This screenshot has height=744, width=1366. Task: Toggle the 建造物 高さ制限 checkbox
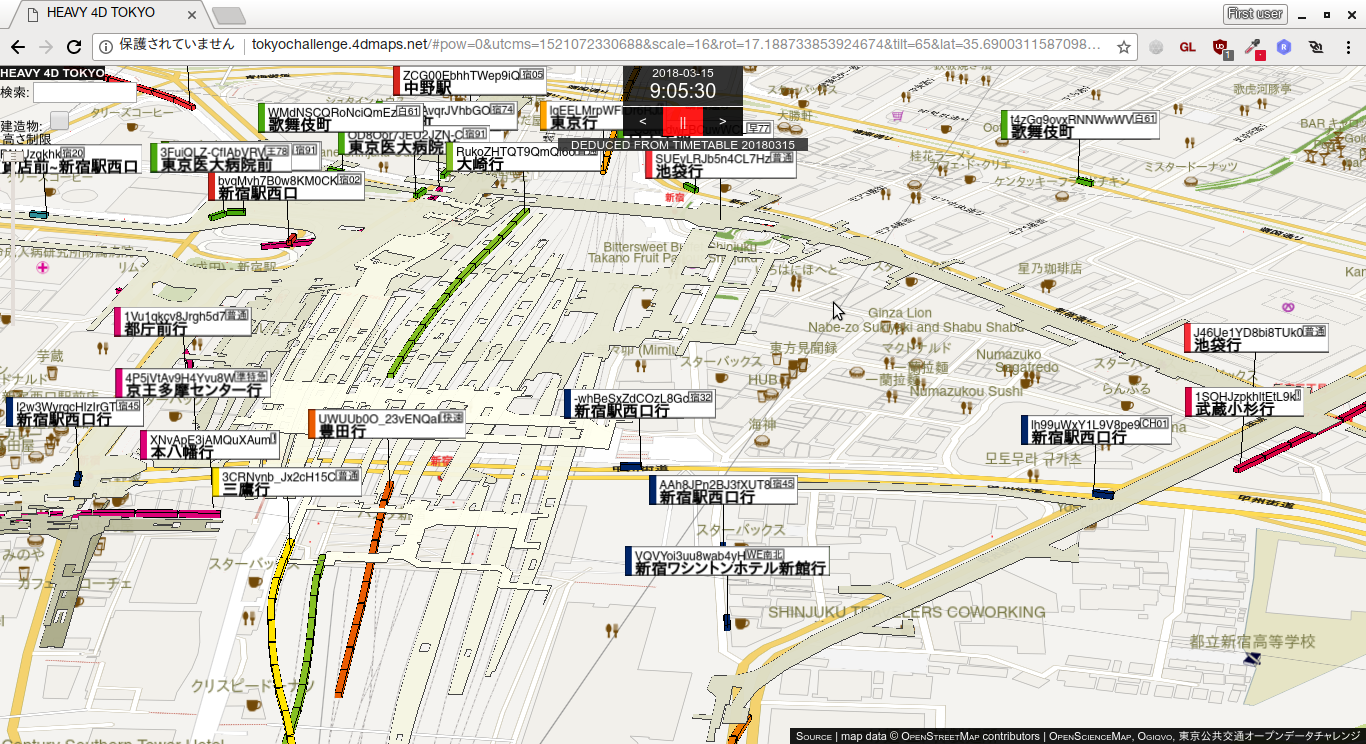pos(59,120)
